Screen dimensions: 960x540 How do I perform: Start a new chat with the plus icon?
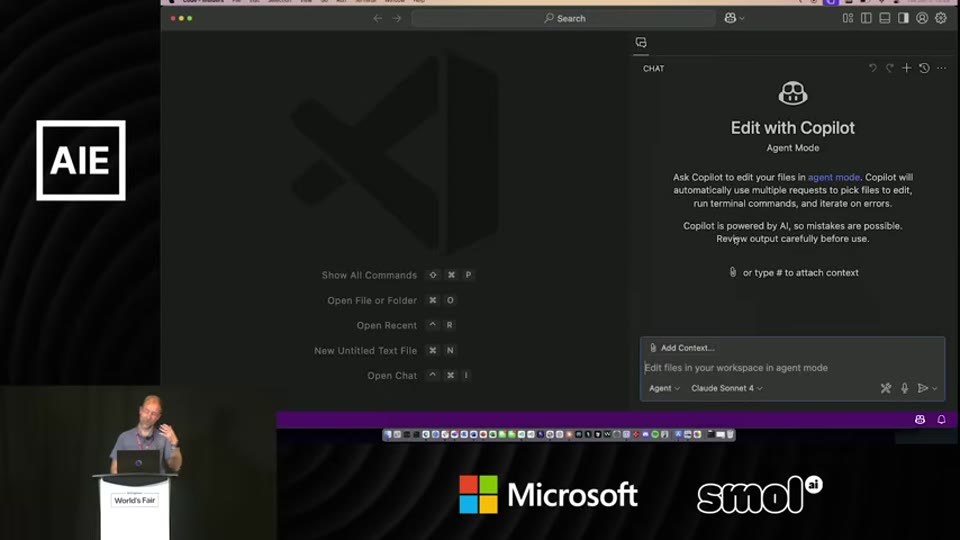click(x=907, y=68)
